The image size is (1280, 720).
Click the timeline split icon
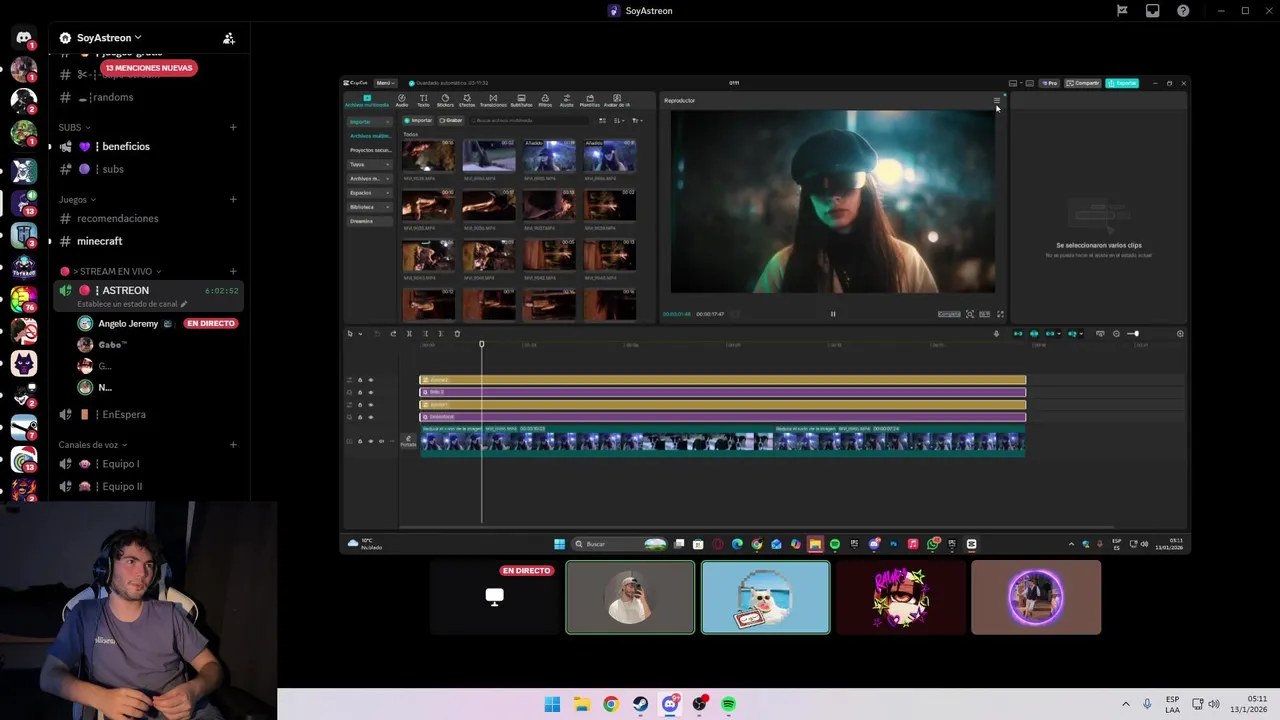tap(409, 334)
